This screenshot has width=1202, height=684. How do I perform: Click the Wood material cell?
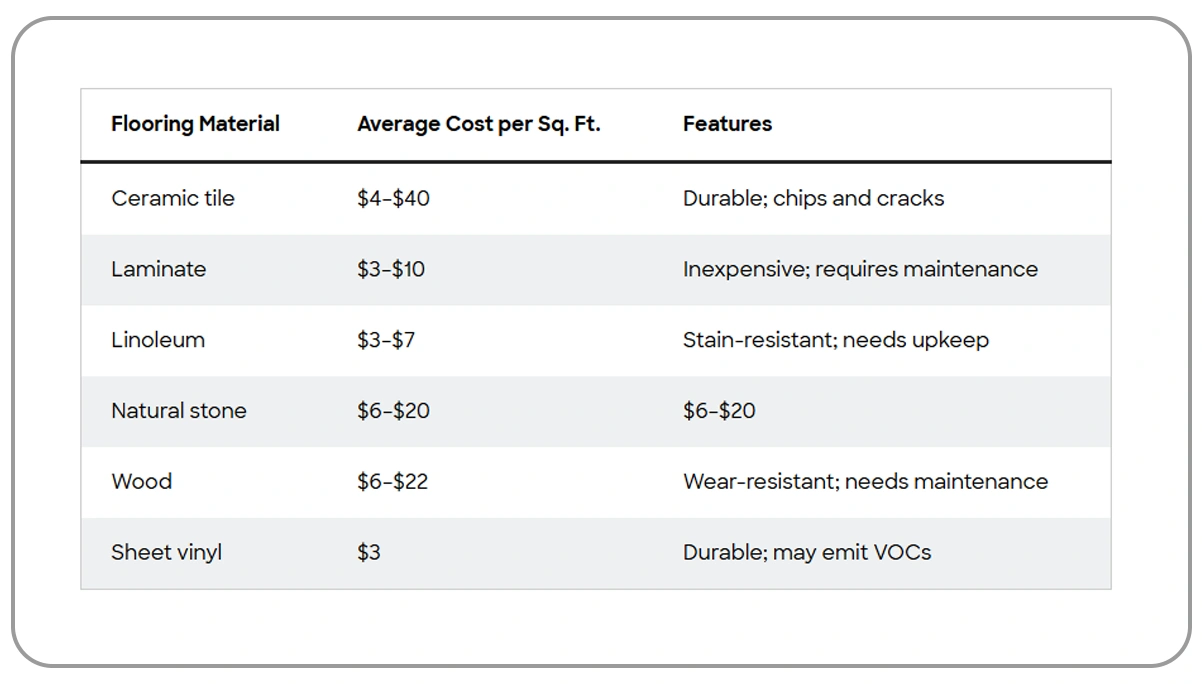142,481
